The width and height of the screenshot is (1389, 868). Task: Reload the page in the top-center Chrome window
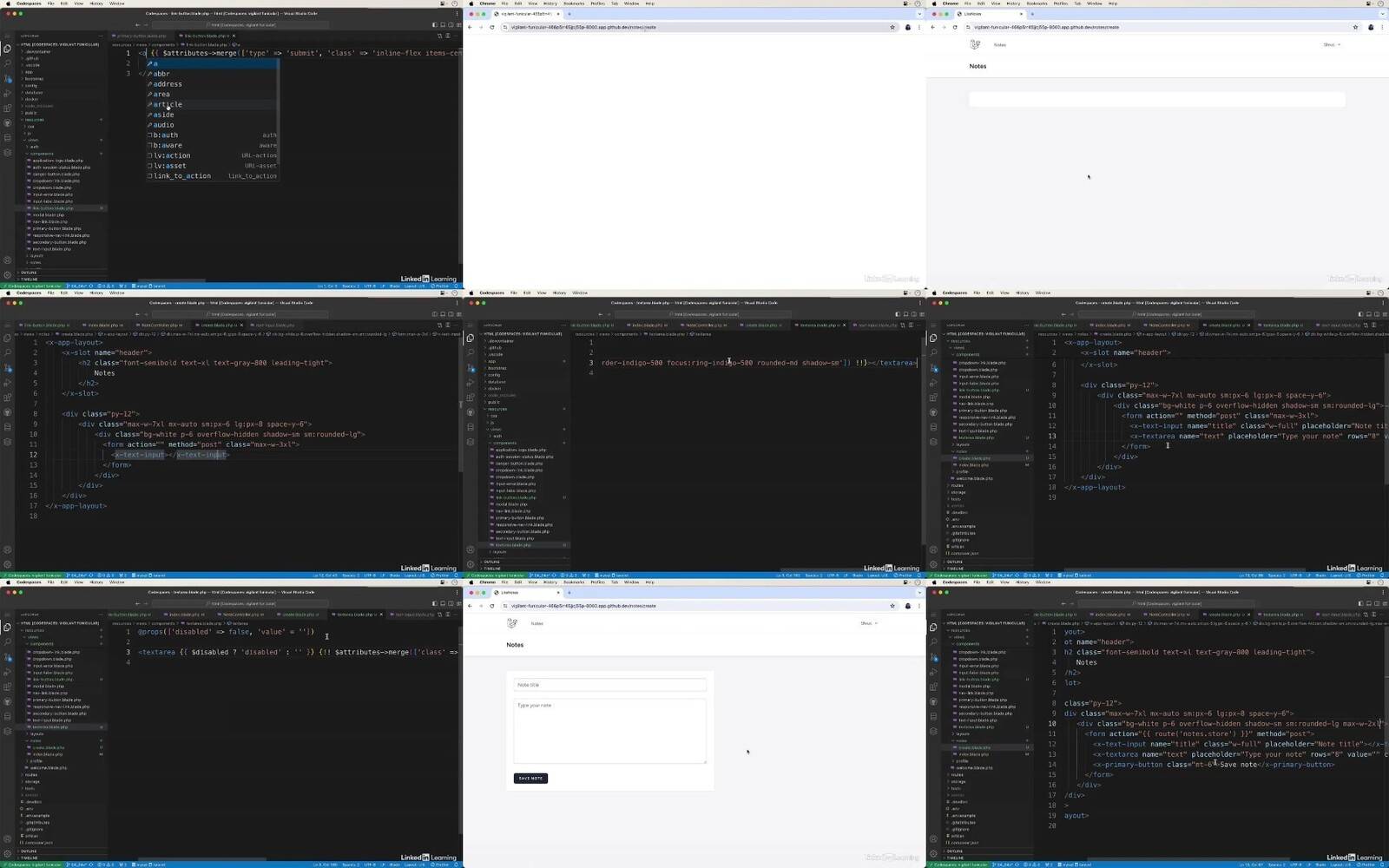(x=491, y=27)
